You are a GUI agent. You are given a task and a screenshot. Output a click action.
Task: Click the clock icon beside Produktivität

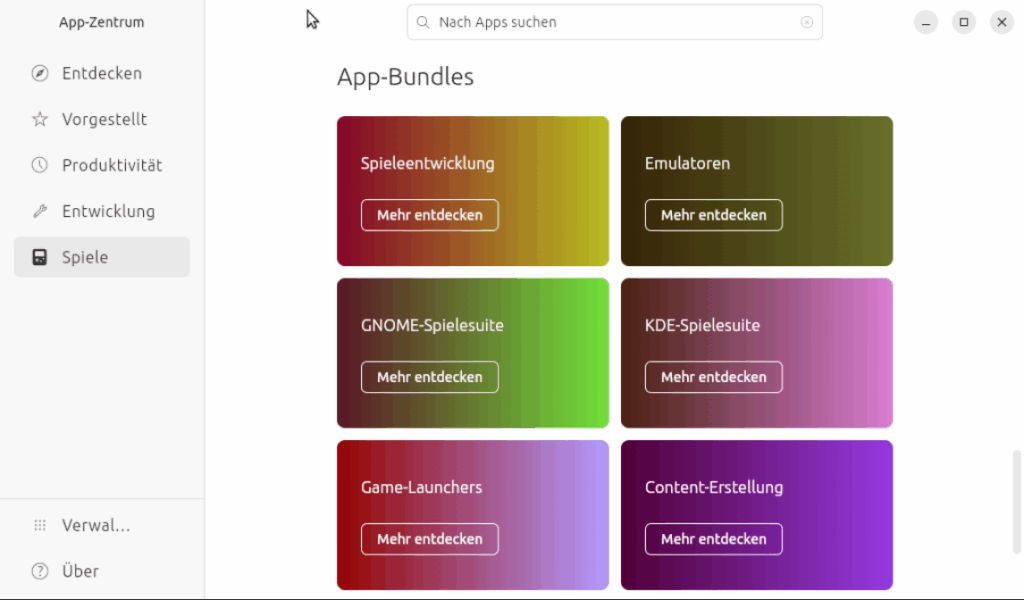click(40, 165)
